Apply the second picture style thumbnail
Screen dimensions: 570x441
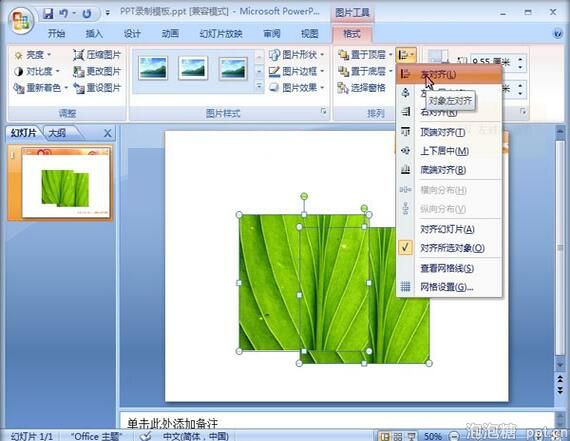[193, 68]
